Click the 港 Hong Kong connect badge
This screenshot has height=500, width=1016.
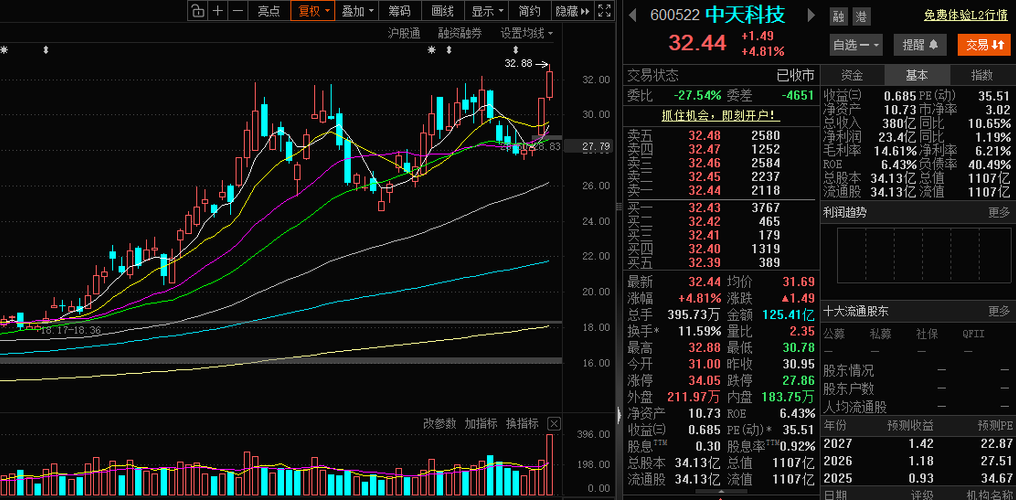(860, 17)
